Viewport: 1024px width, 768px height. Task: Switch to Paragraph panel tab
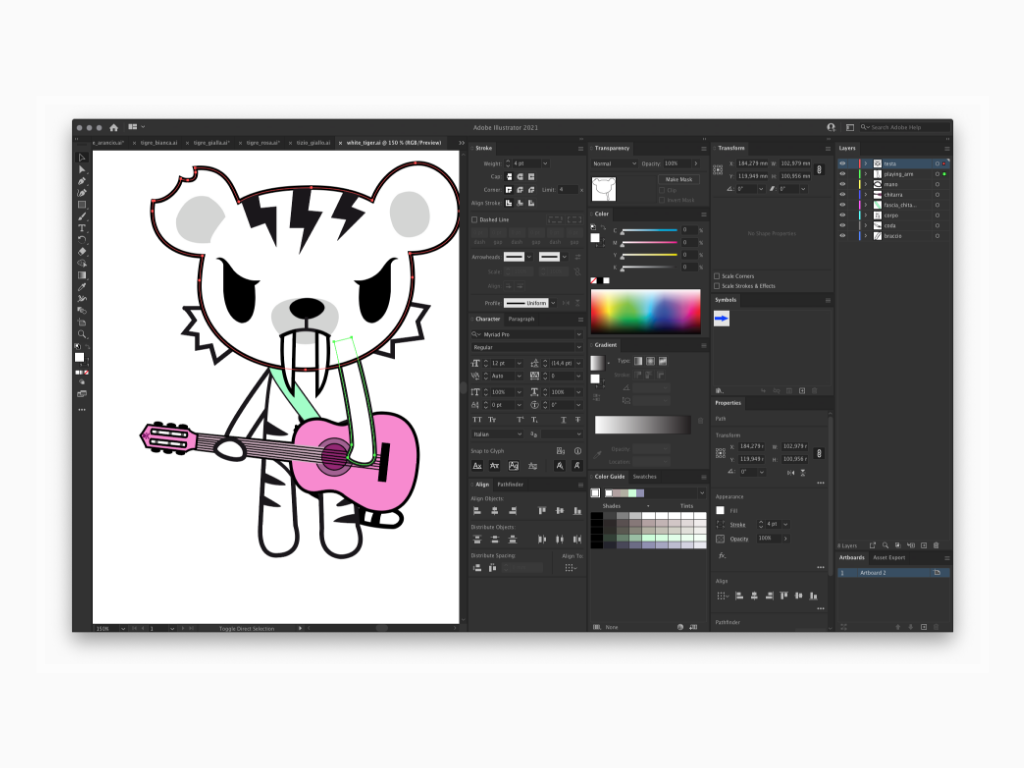click(521, 319)
